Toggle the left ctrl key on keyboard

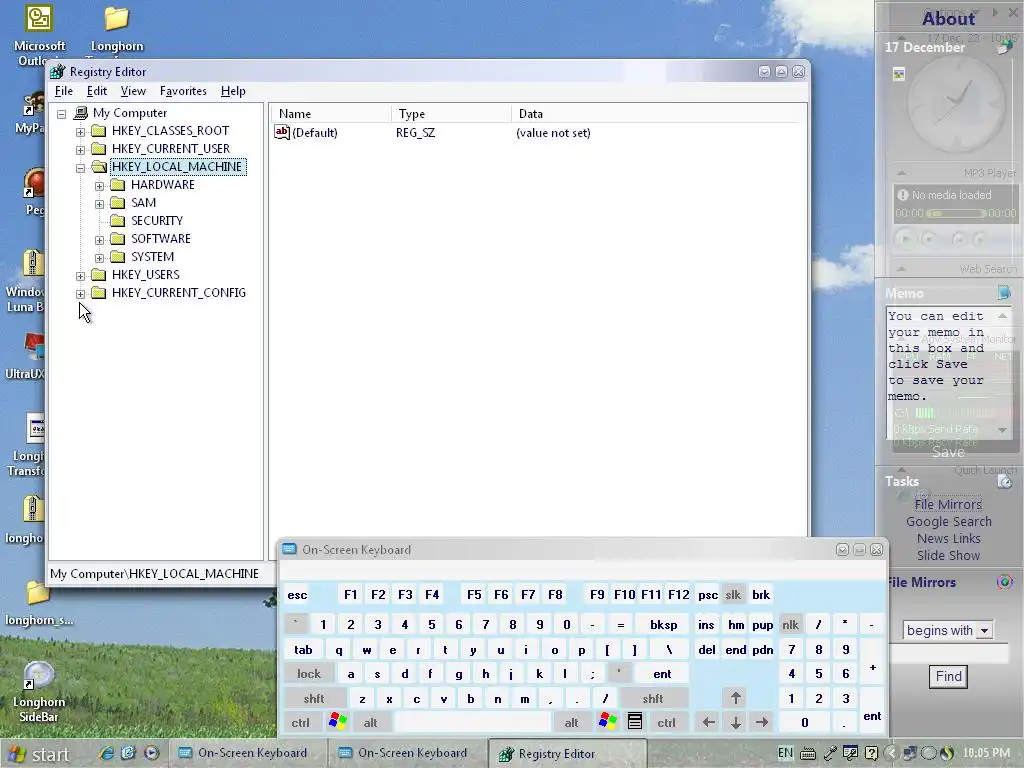[x=300, y=722]
